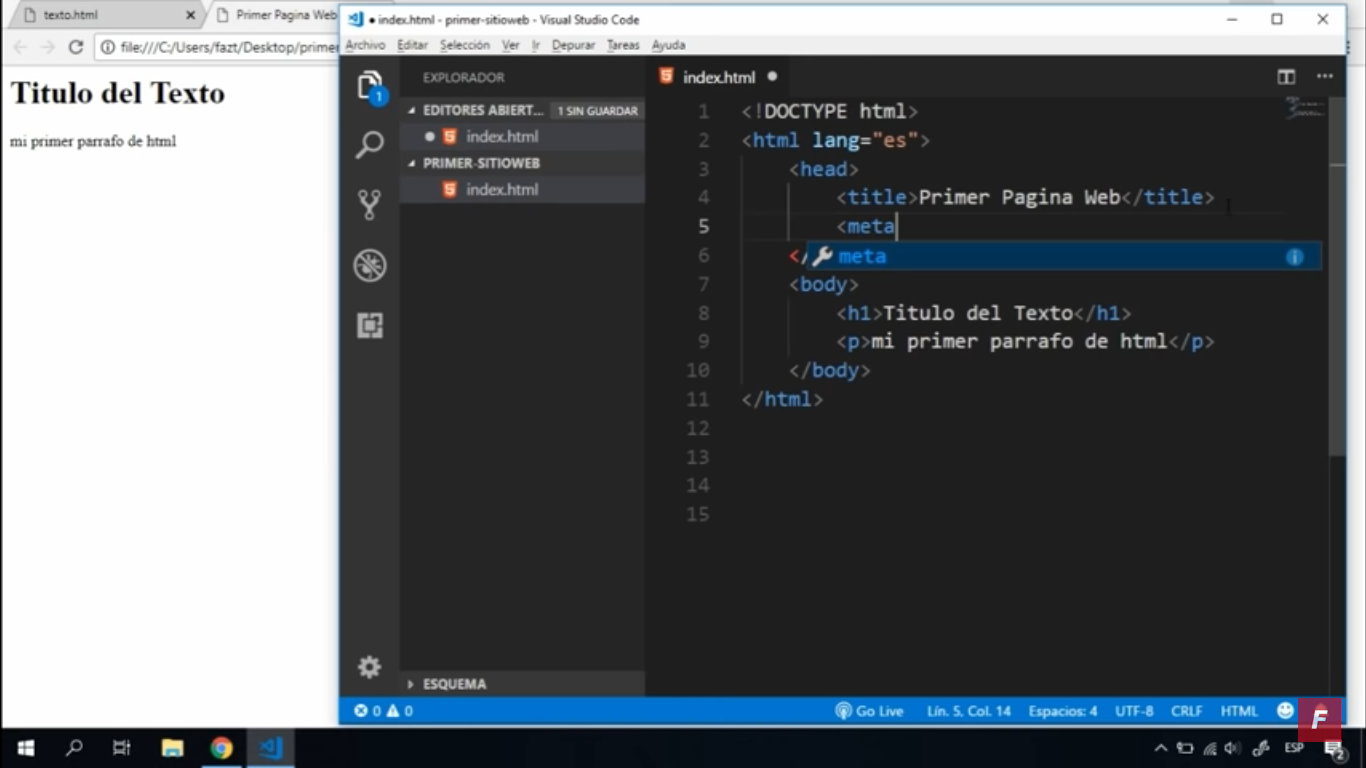Open Task View on the taskbar

pyautogui.click(x=121, y=748)
